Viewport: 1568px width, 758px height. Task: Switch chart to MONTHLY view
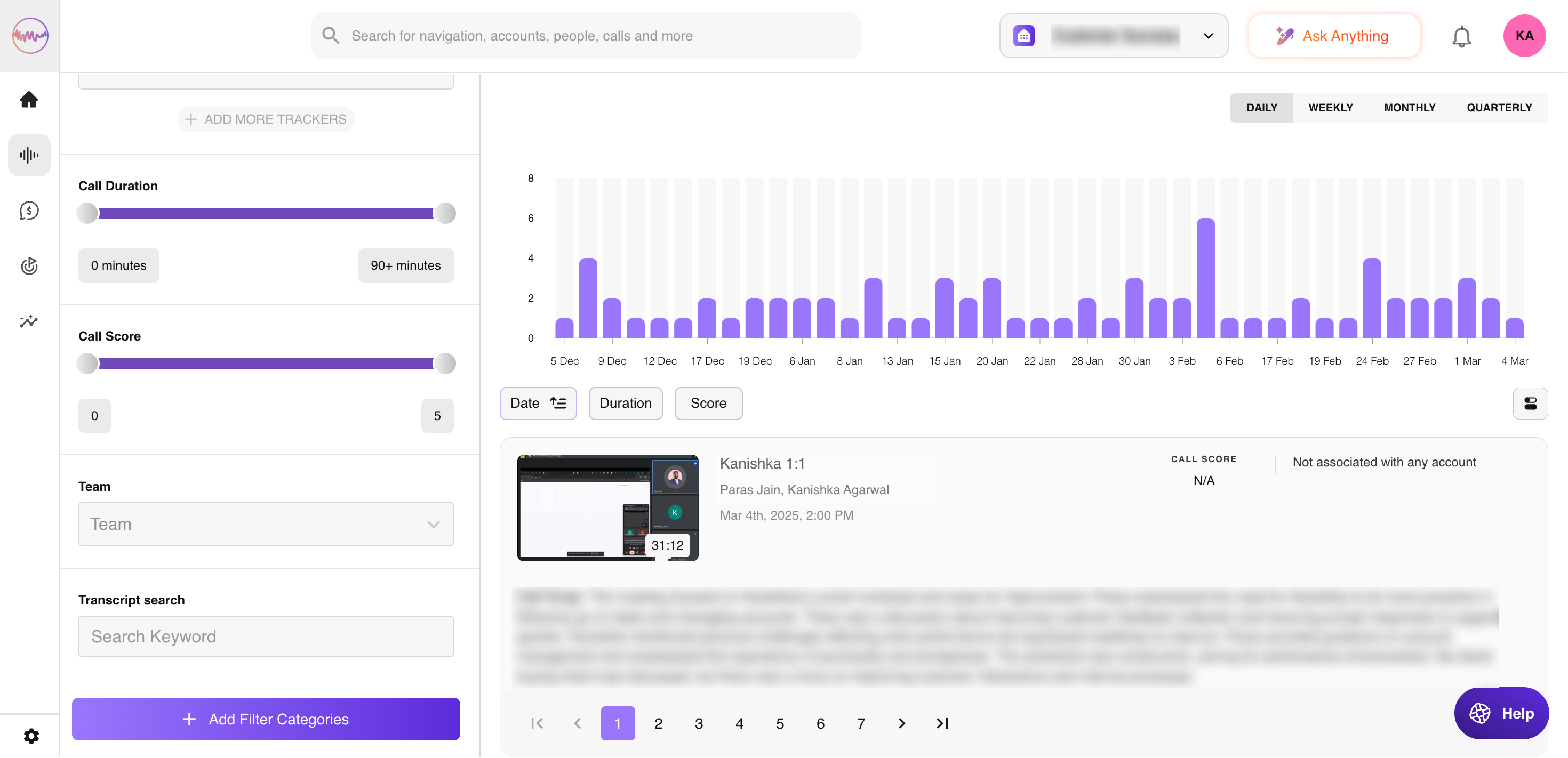click(x=1409, y=108)
